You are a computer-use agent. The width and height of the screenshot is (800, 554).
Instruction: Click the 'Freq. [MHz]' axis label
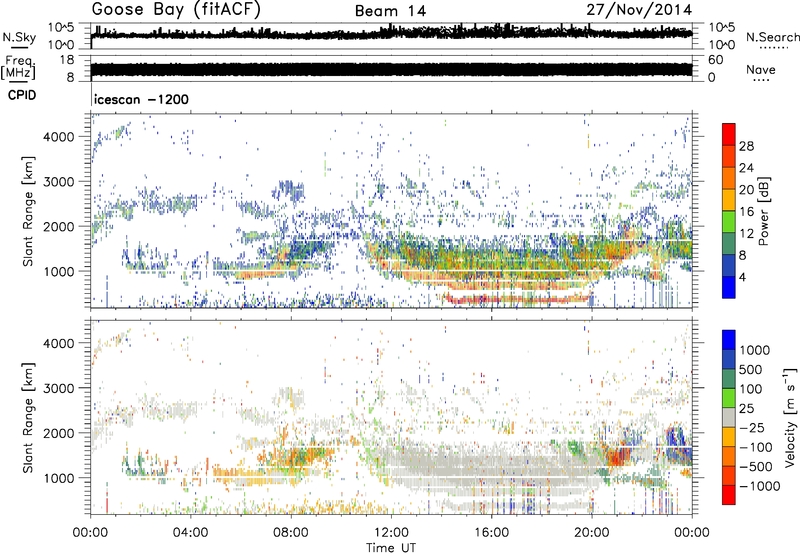(x=18, y=68)
